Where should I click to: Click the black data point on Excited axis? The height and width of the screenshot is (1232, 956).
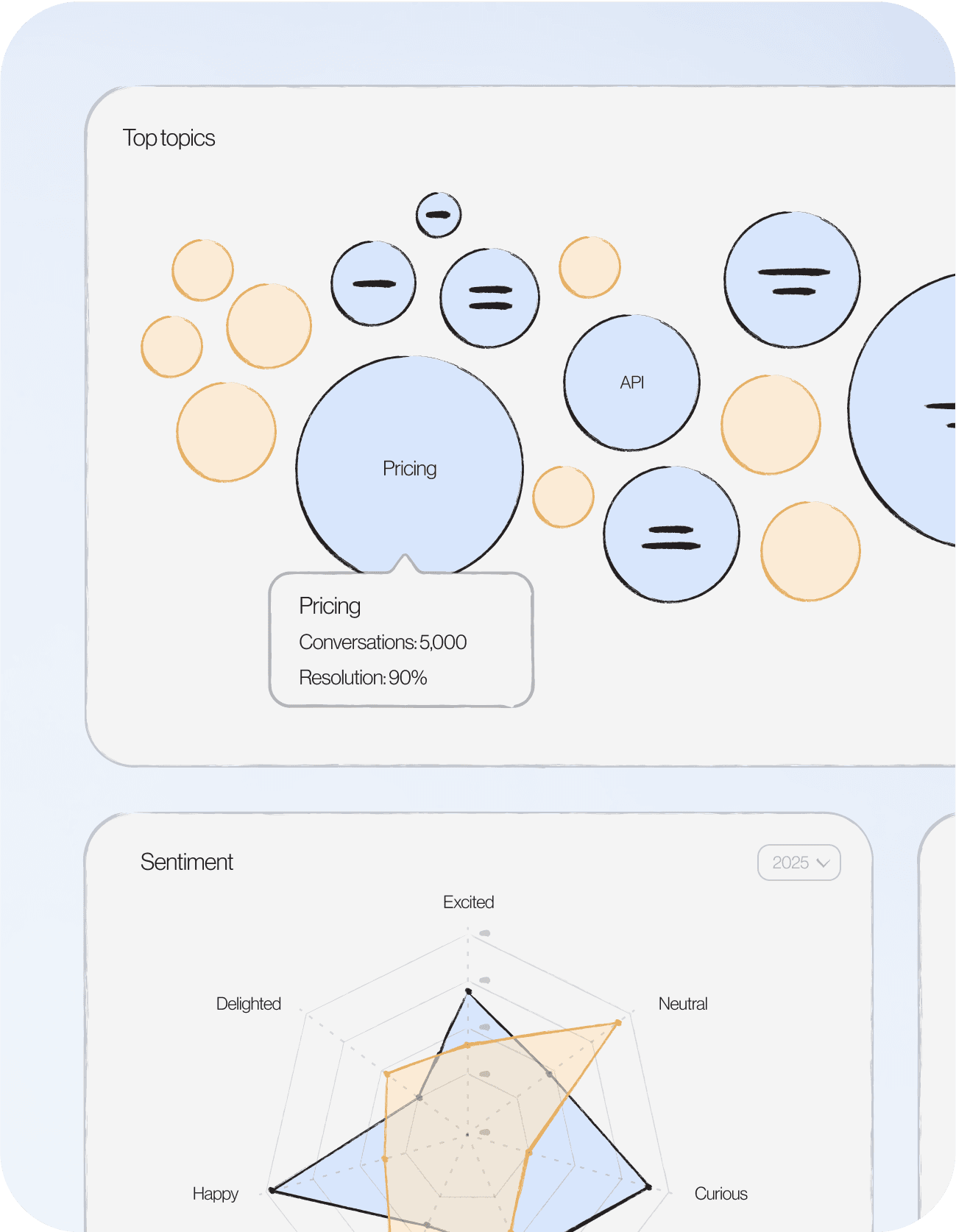[x=468, y=991]
